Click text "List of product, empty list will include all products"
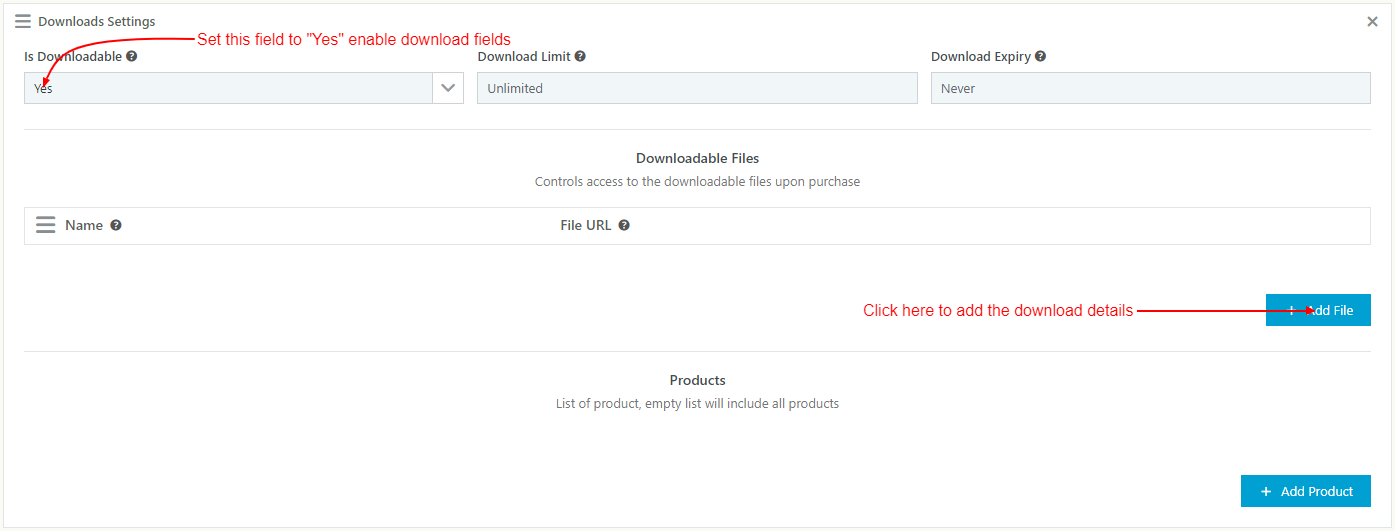Image resolution: width=1395 pixels, height=531 pixels. (x=697, y=404)
